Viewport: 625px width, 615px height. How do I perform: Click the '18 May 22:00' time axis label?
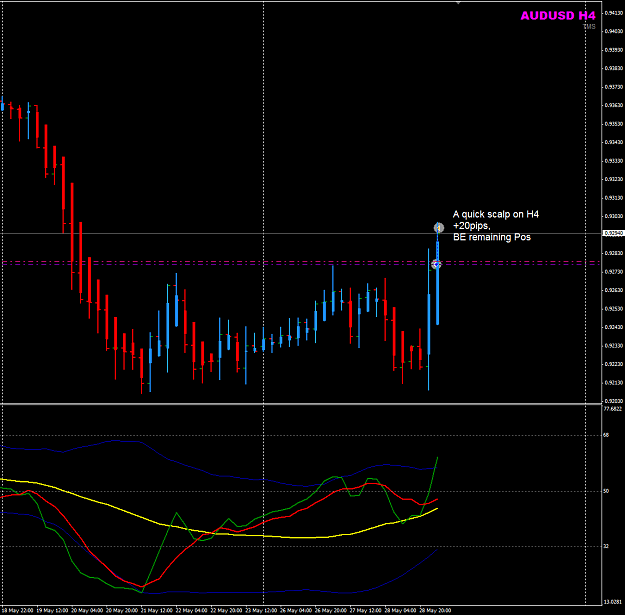(18, 610)
